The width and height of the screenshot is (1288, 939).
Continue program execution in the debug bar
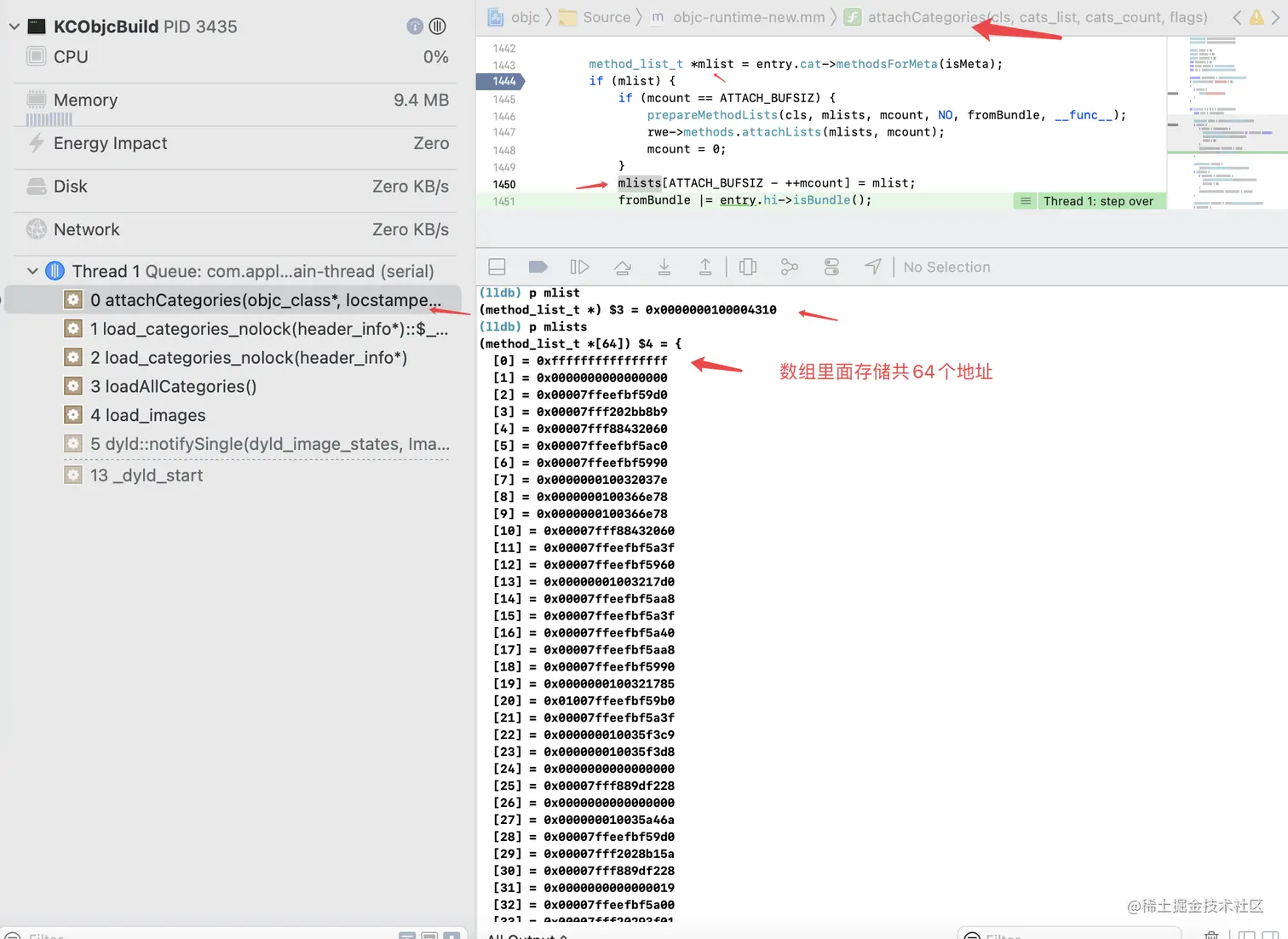579,267
